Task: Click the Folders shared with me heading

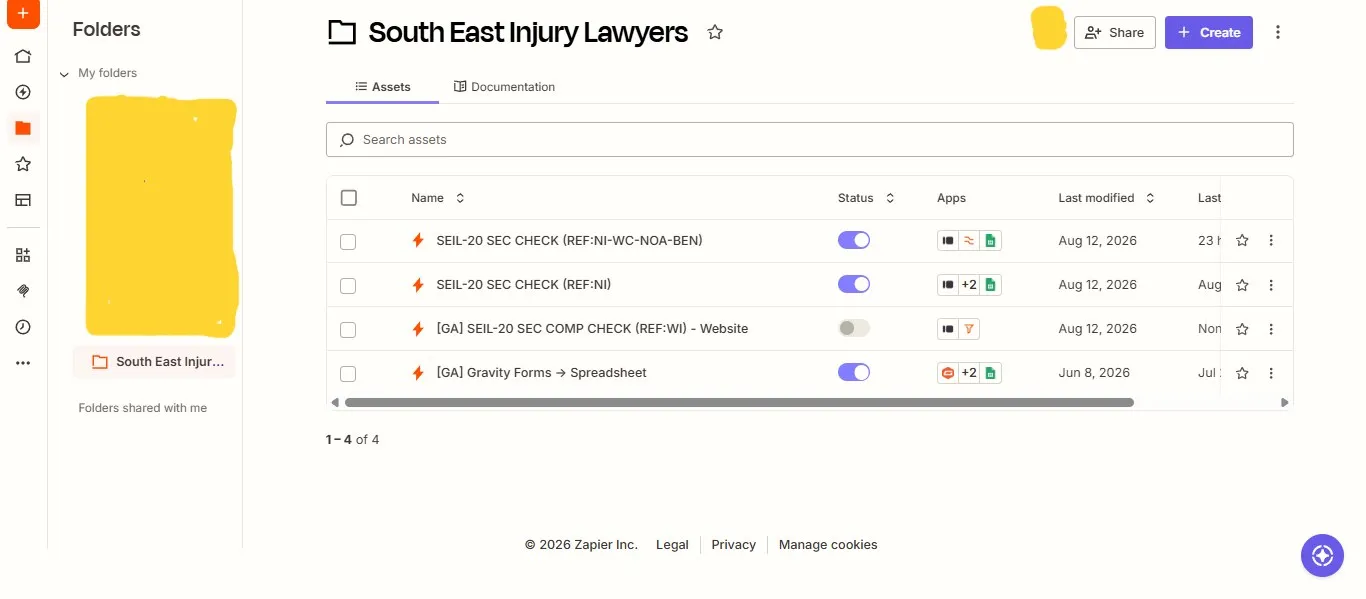Action: click(143, 408)
